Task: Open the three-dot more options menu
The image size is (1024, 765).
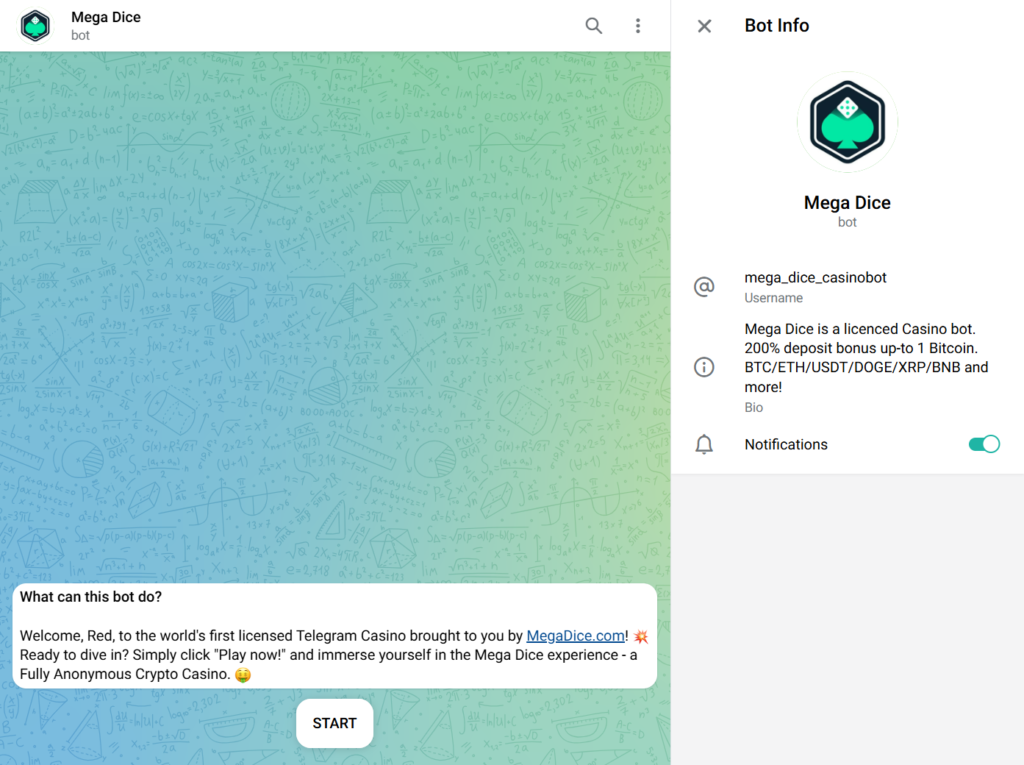Action: click(x=638, y=25)
